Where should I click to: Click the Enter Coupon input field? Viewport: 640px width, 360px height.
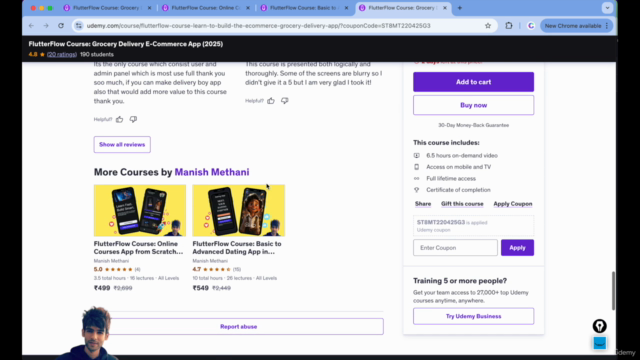(455, 248)
